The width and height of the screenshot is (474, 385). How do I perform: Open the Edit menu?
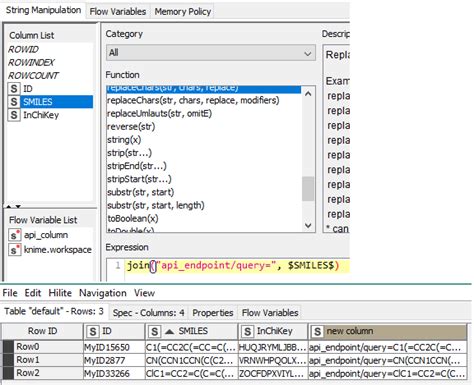pos(33,293)
